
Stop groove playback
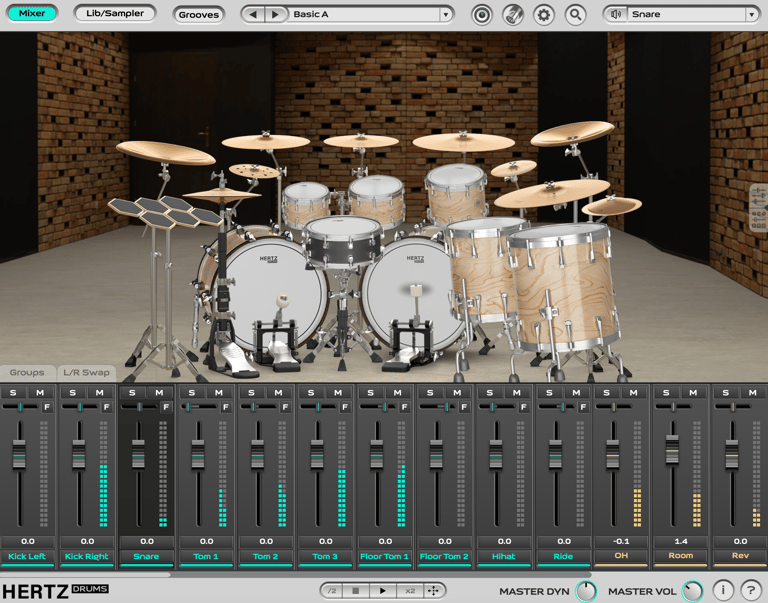[356, 591]
